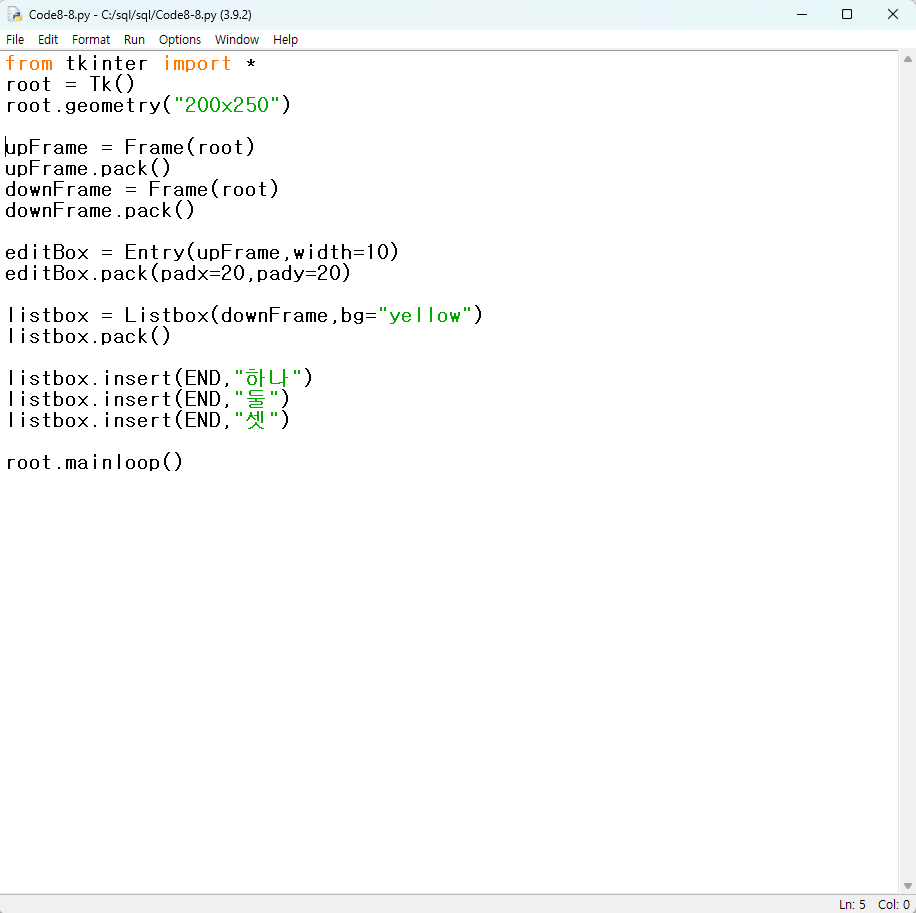
Task: Click the 'listbox.pack()' line
Action: coord(88,336)
